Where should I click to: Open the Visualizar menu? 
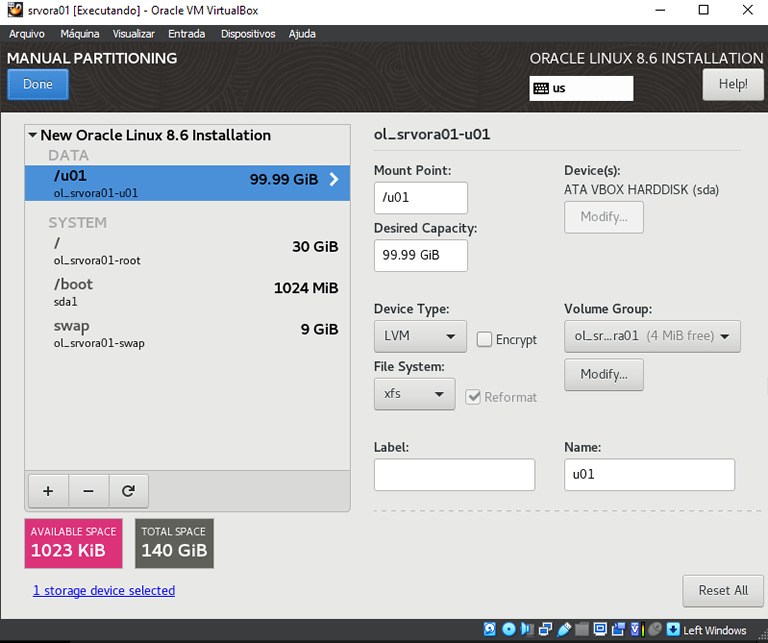pyautogui.click(x=134, y=34)
